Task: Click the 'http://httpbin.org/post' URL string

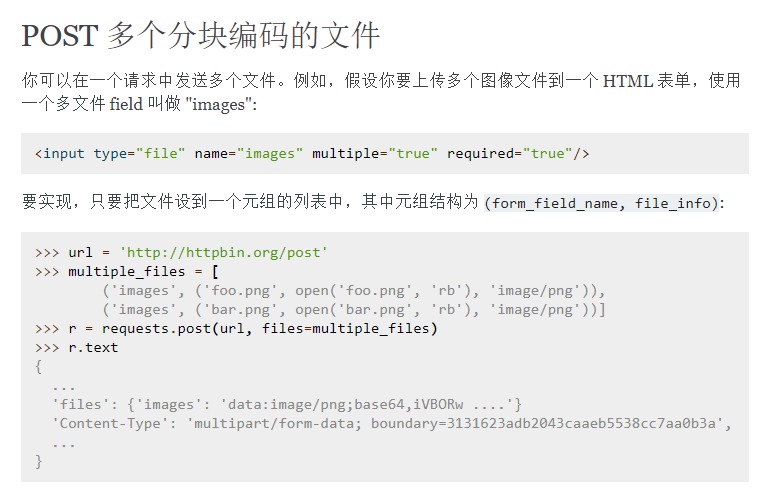Action: coord(223,253)
